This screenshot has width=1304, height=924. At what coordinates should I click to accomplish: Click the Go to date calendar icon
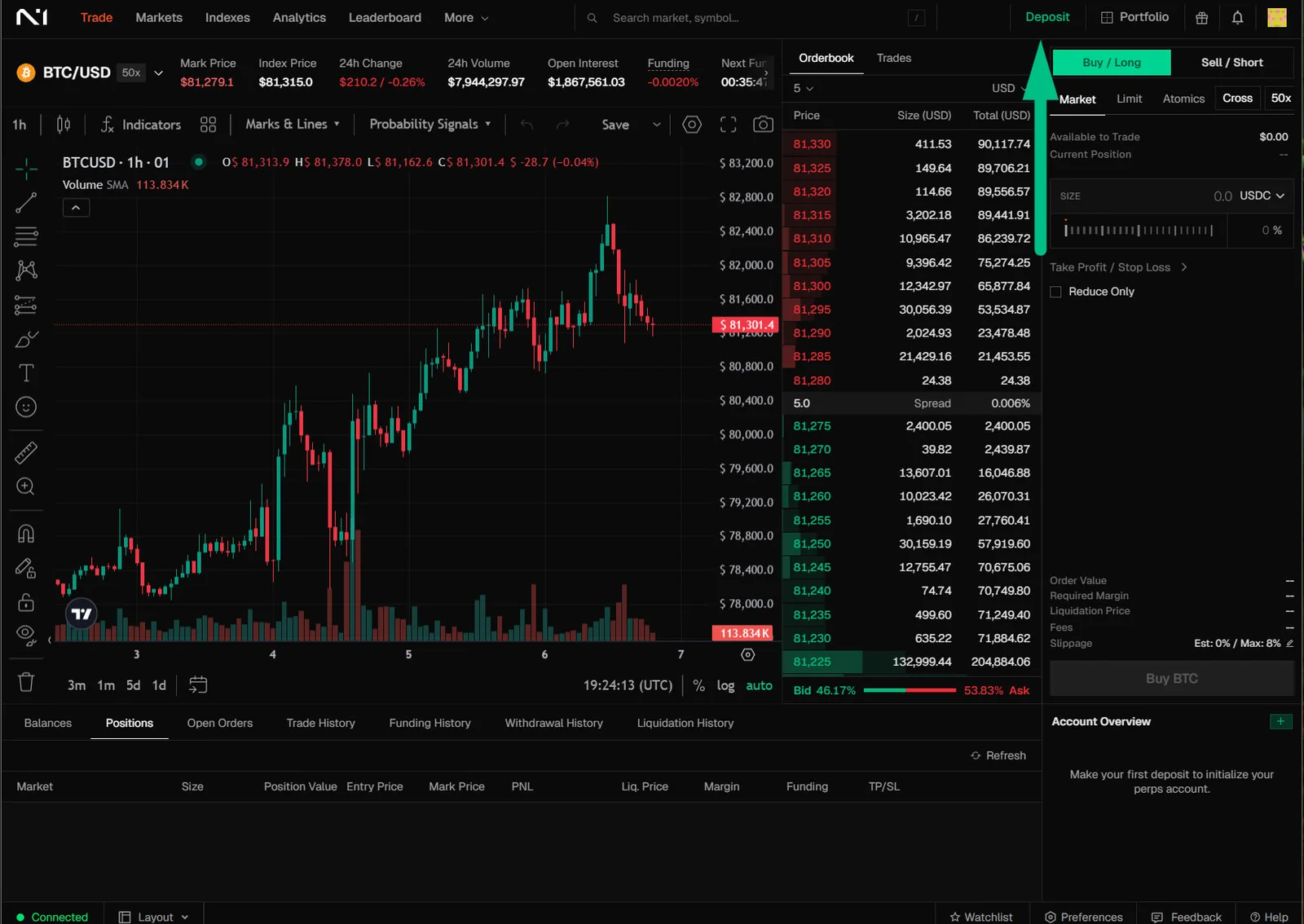tap(198, 685)
